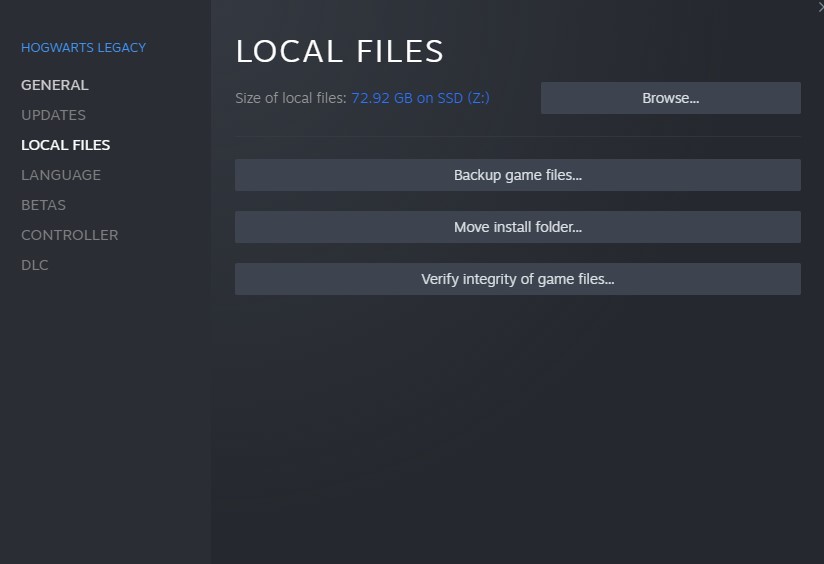The image size is (824, 564).
Task: Select the Local Files tab
Action: (x=66, y=145)
